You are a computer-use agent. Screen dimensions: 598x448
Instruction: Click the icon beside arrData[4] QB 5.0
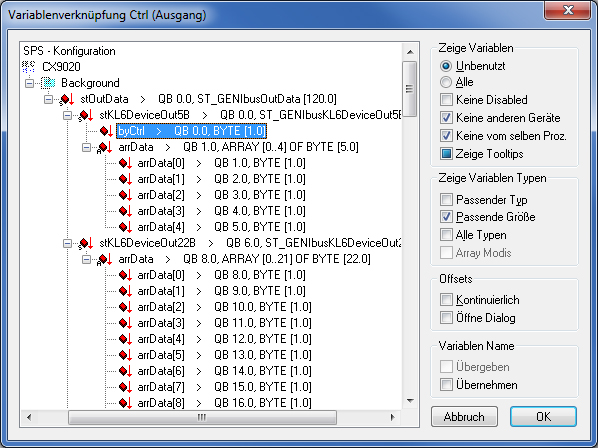tap(125, 227)
